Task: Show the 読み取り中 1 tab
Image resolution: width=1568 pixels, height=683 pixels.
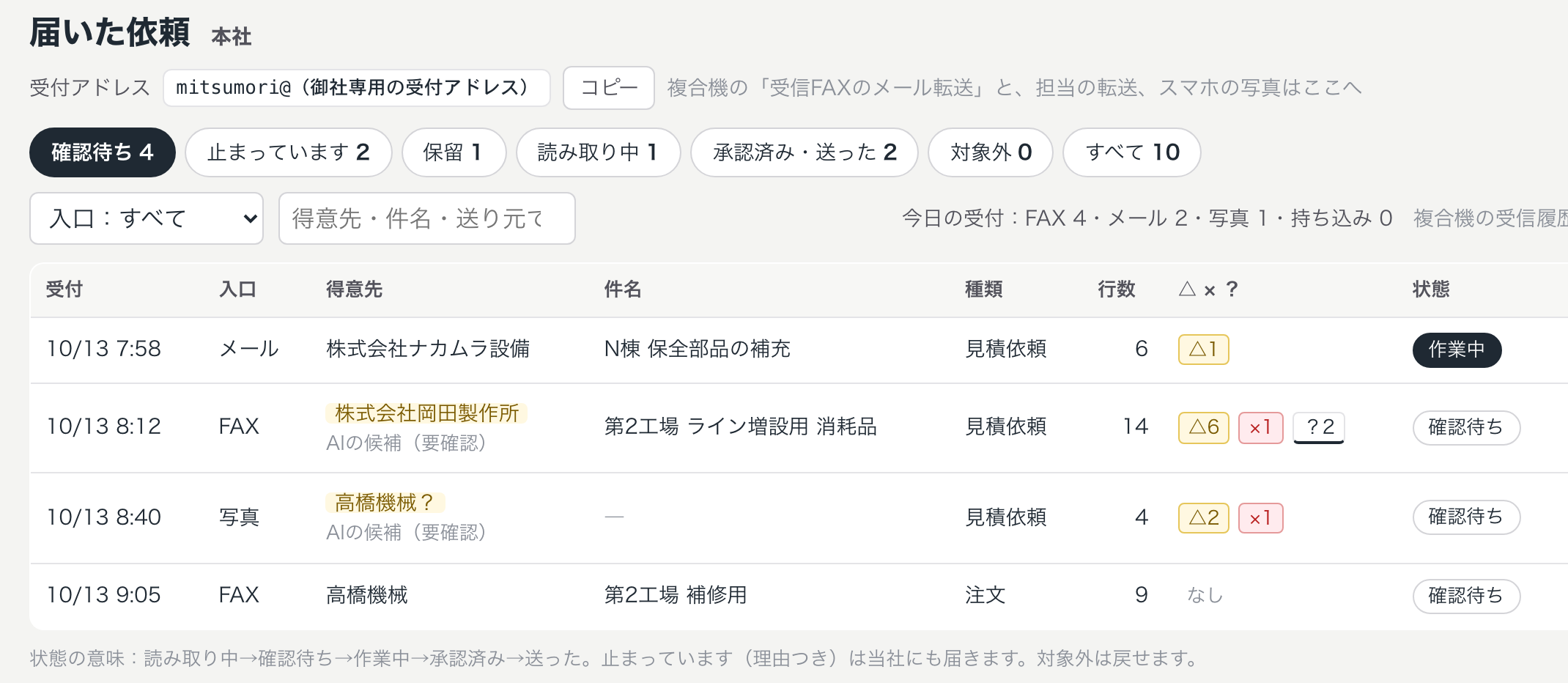Action: [599, 152]
